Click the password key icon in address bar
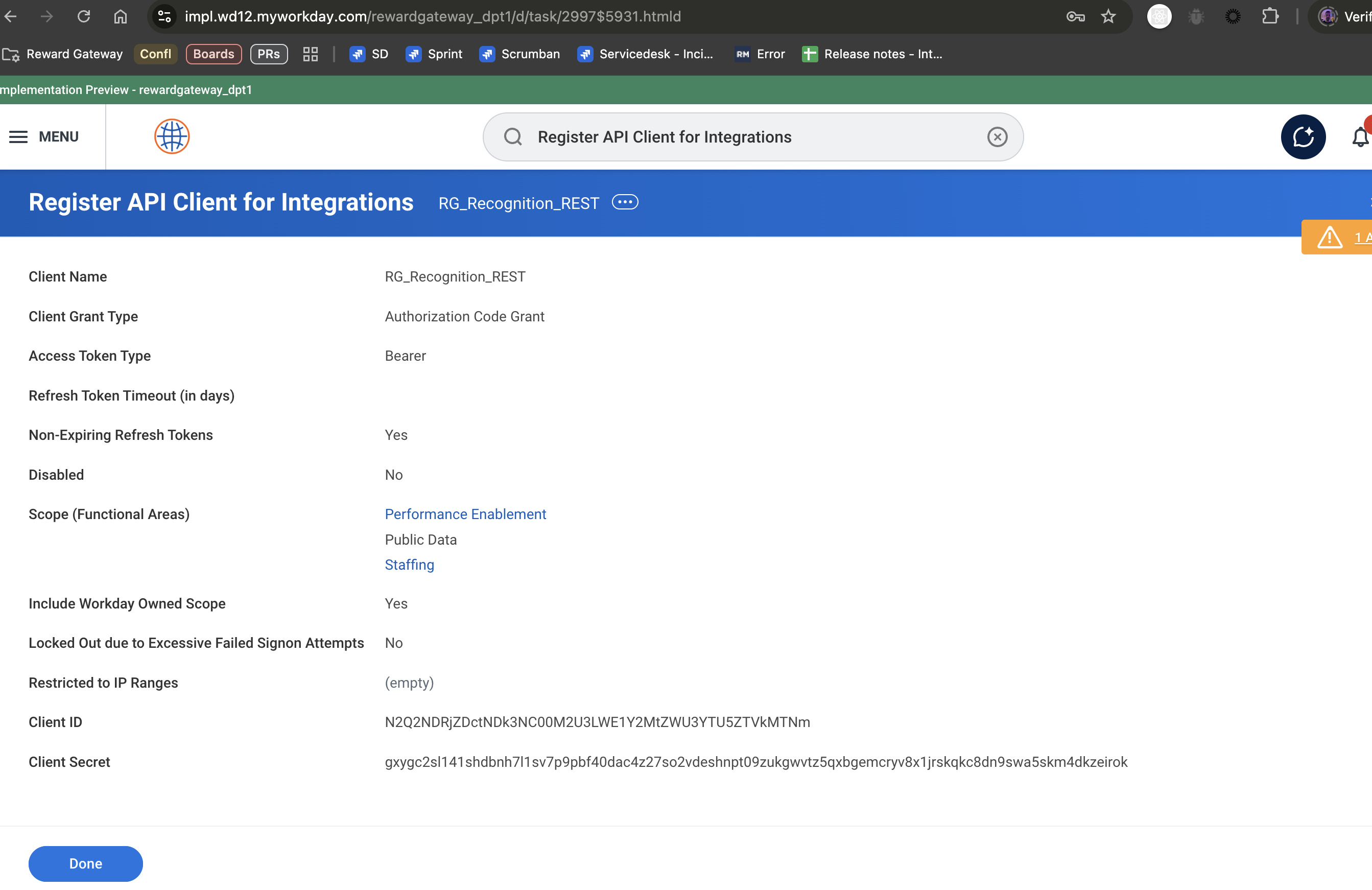 1075,16
